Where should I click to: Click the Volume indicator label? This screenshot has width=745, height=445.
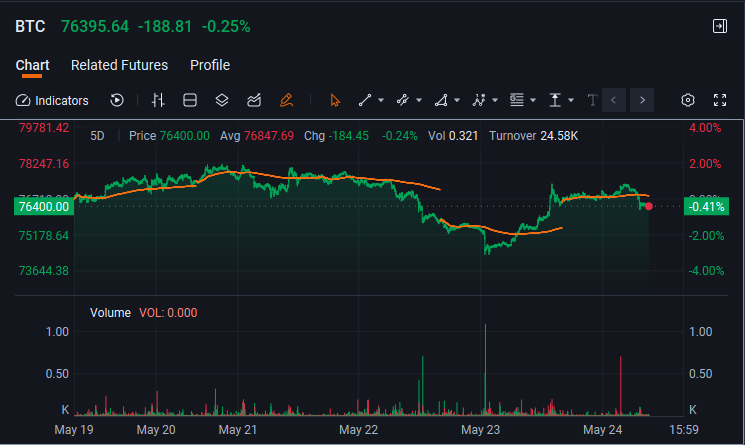click(x=110, y=313)
